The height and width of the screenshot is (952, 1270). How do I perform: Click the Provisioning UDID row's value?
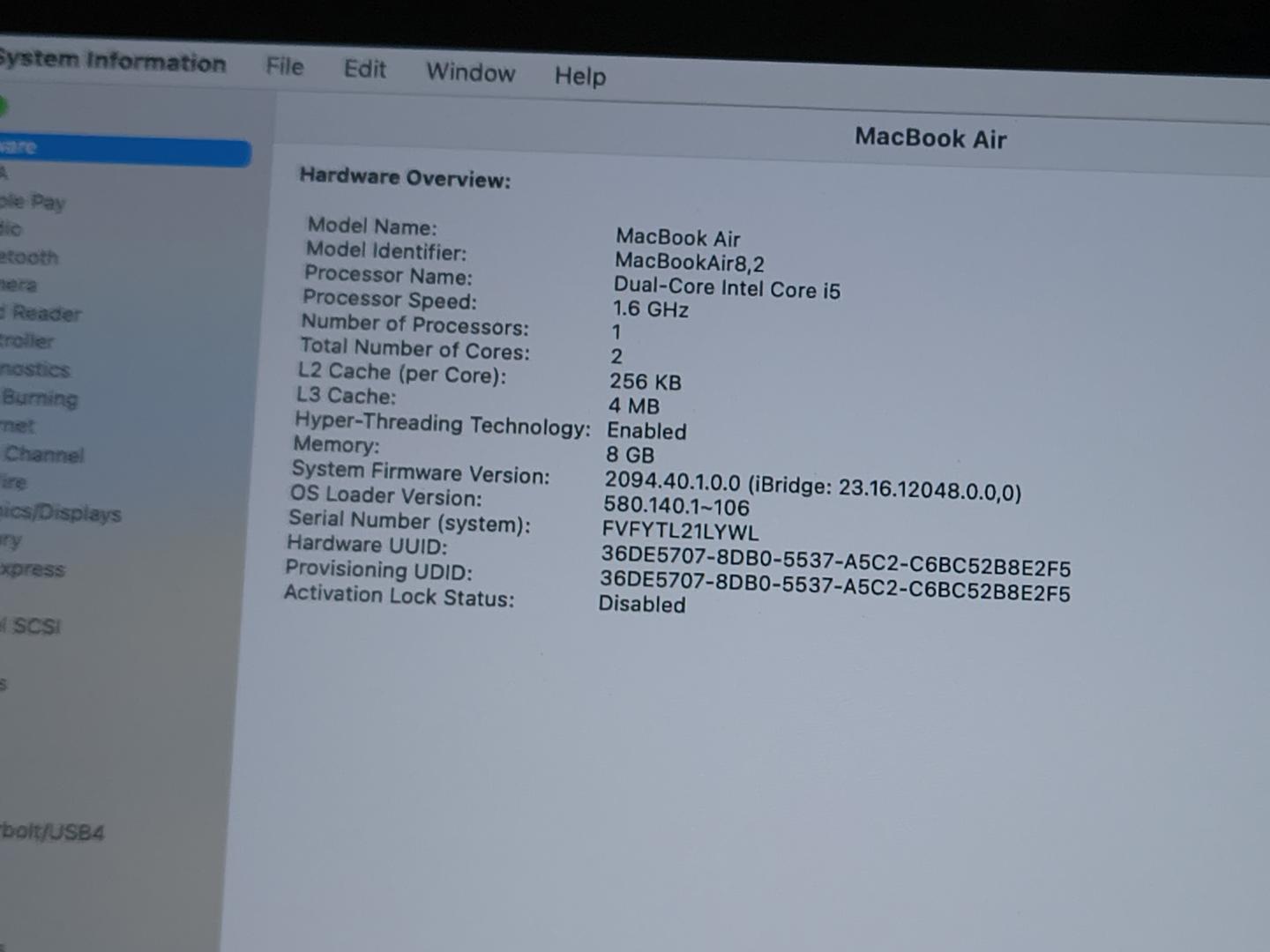[835, 585]
